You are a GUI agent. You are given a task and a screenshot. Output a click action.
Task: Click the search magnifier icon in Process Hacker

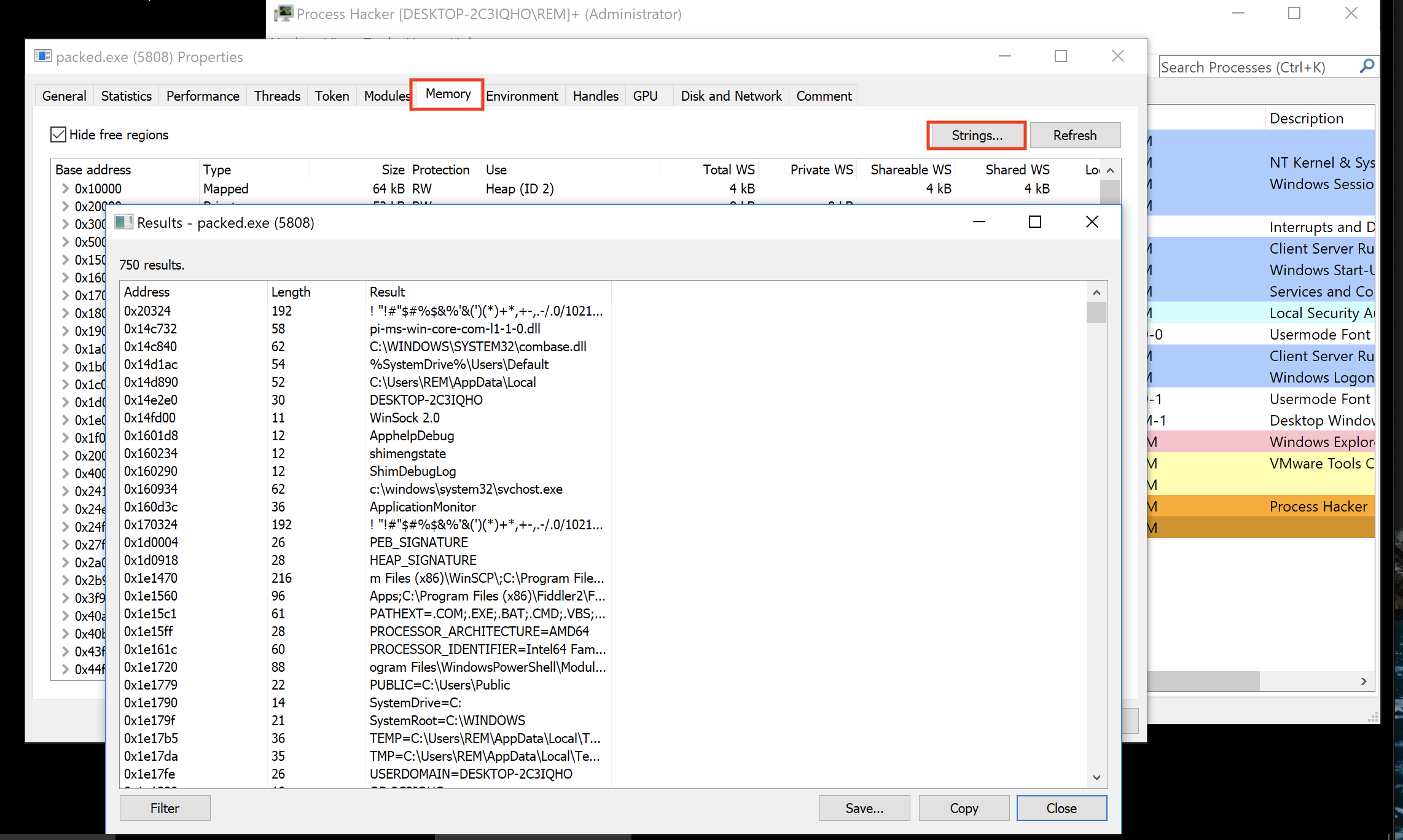(1367, 66)
